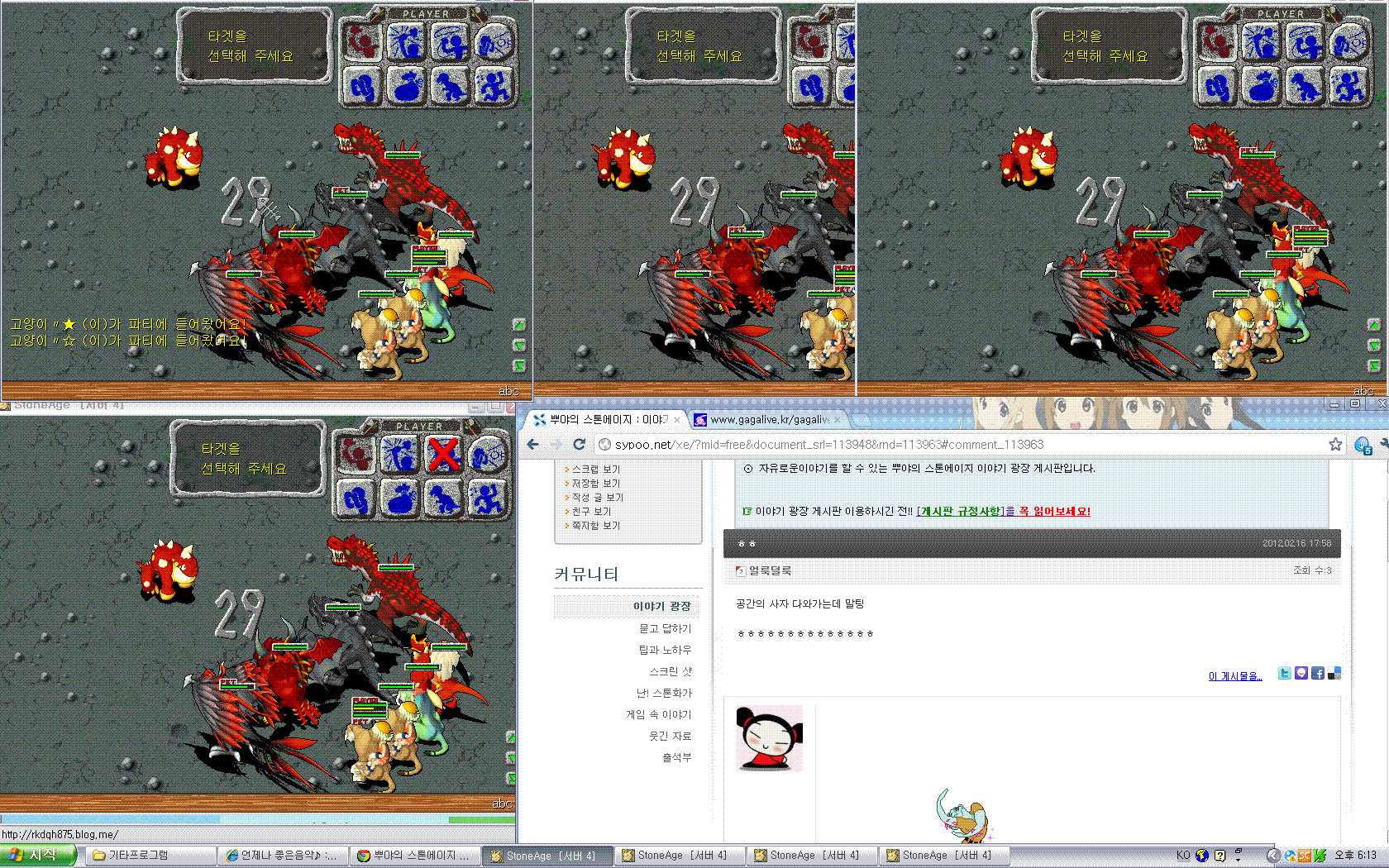Reload the sypoo.net page
Viewport: 1389px width, 868px height.
pos(580,445)
